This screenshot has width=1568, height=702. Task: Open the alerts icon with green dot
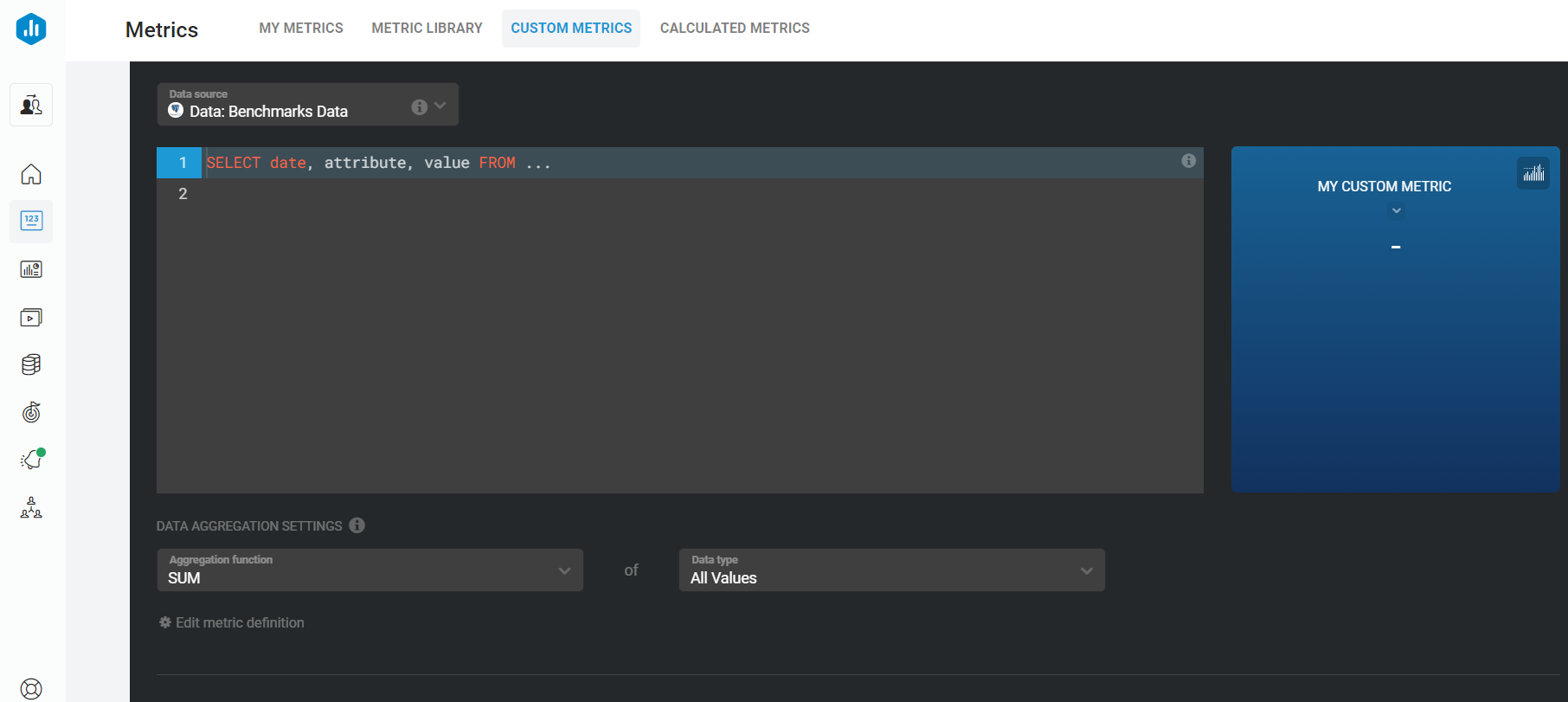pos(31,460)
